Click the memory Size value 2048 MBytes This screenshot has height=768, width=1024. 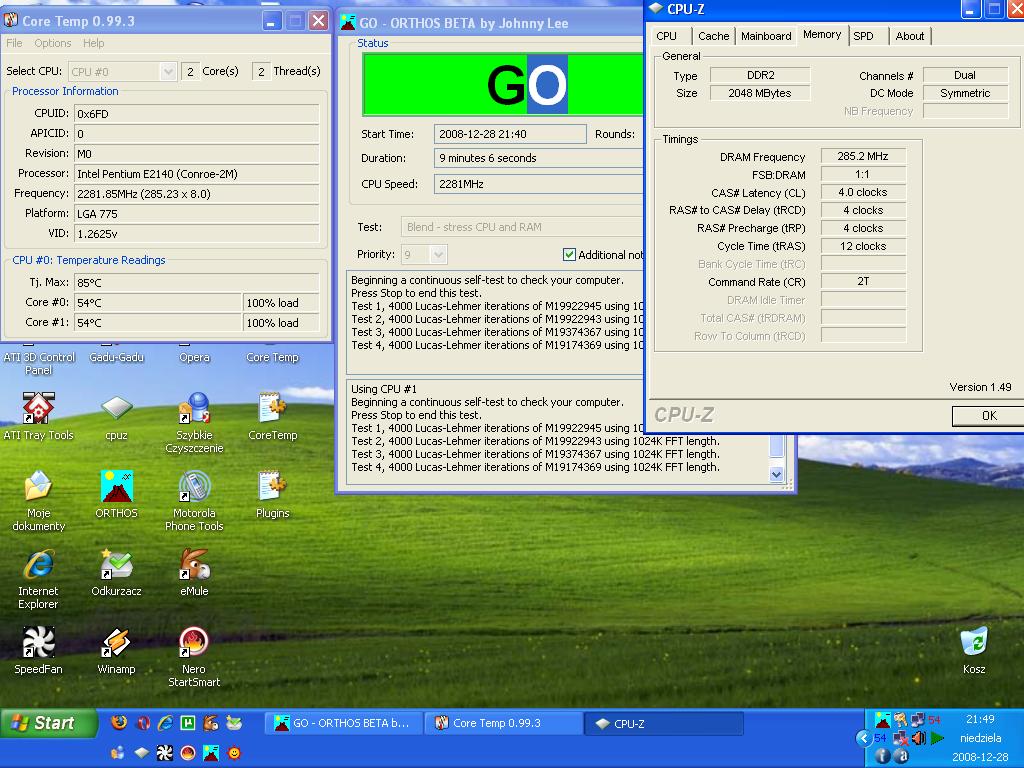760,93
